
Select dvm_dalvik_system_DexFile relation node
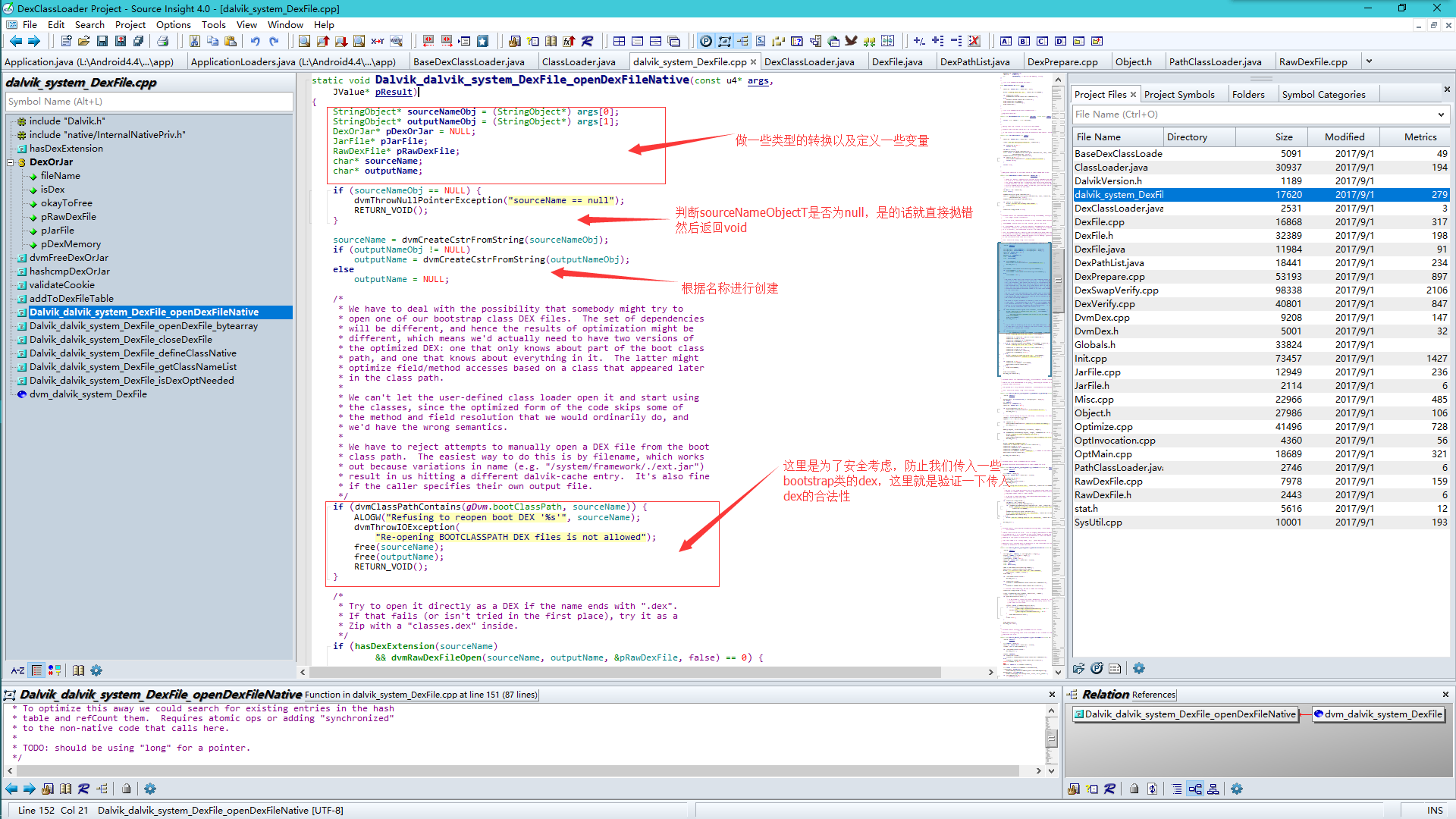[x=1379, y=714]
